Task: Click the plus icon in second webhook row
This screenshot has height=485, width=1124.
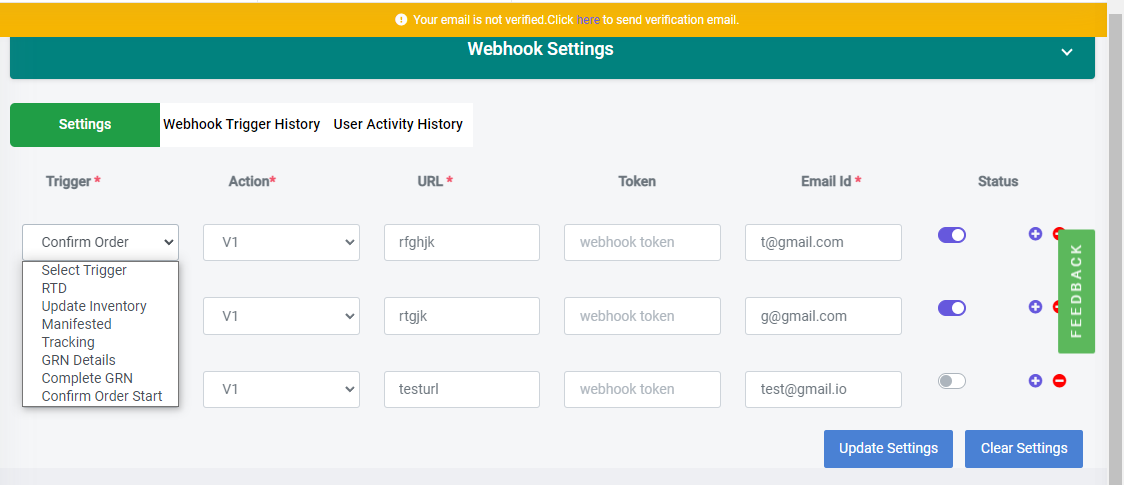Action: click(x=1034, y=307)
